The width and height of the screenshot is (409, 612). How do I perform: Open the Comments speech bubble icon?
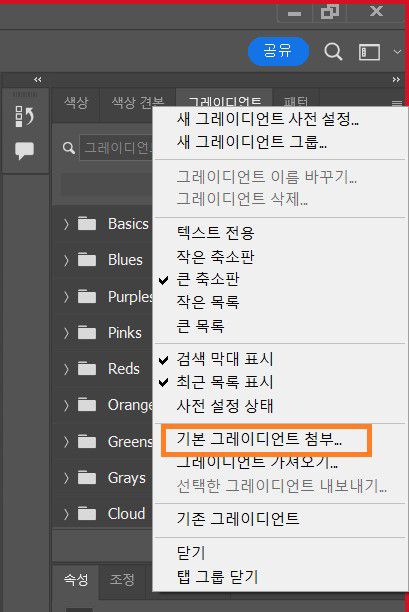(x=25, y=151)
